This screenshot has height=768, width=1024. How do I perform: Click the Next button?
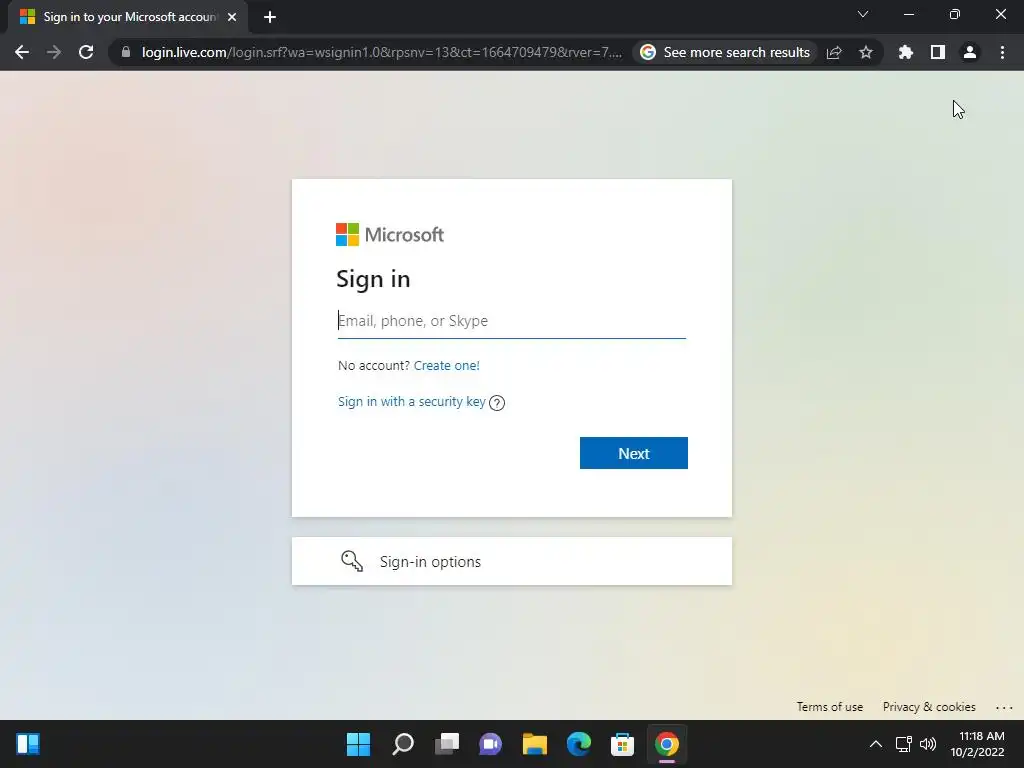[633, 453]
